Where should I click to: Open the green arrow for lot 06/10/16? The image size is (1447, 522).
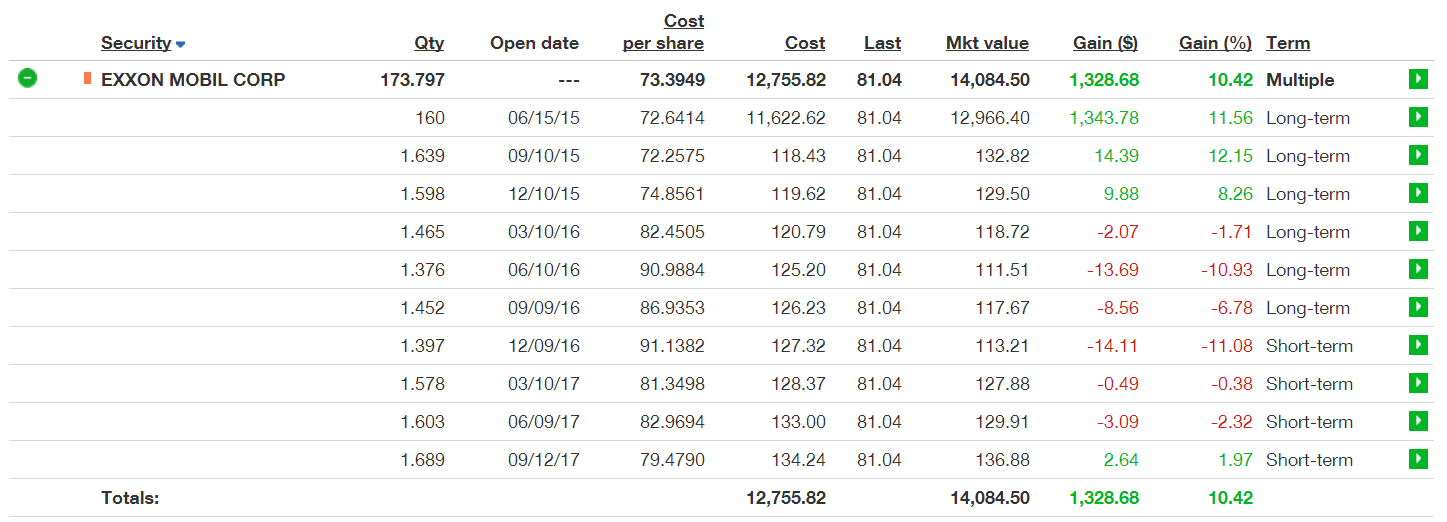tap(1417, 269)
